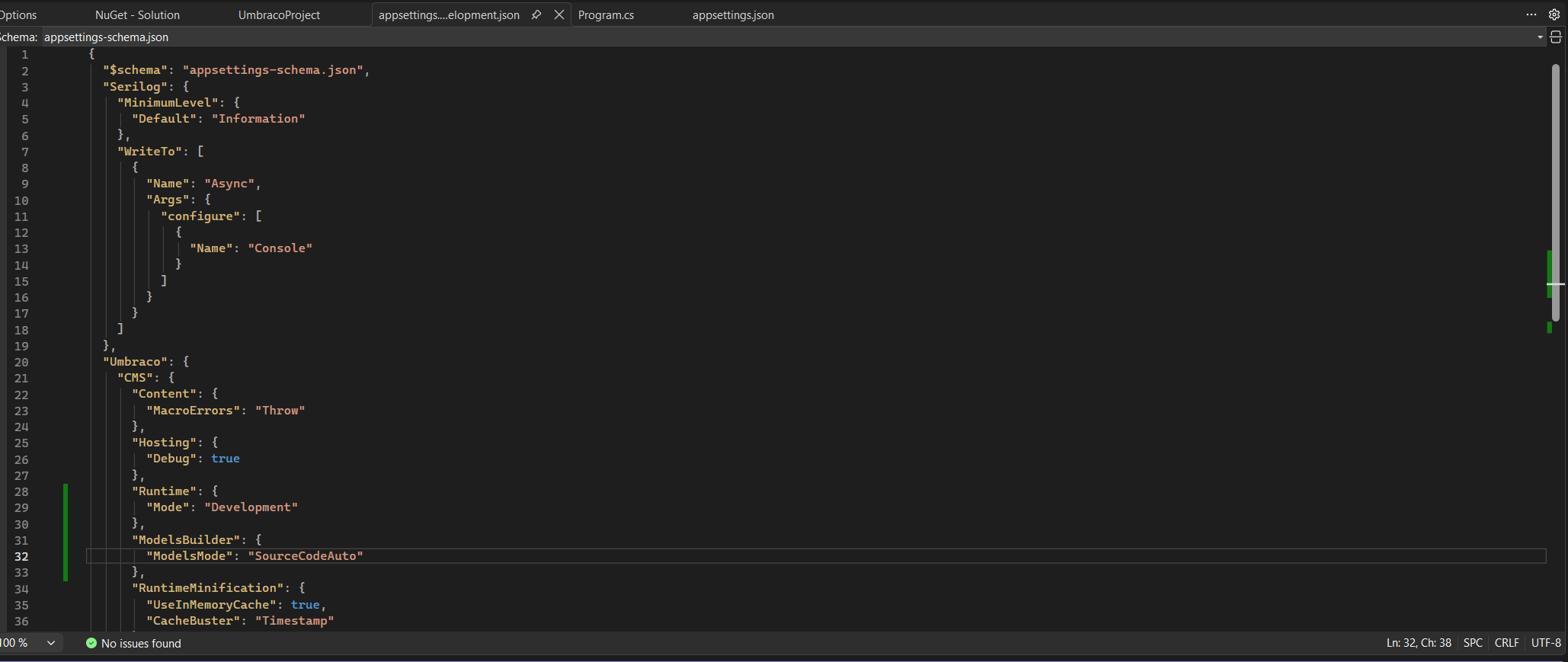
Task: Toggle SPC indentation setting in status bar
Action: pos(1473,643)
